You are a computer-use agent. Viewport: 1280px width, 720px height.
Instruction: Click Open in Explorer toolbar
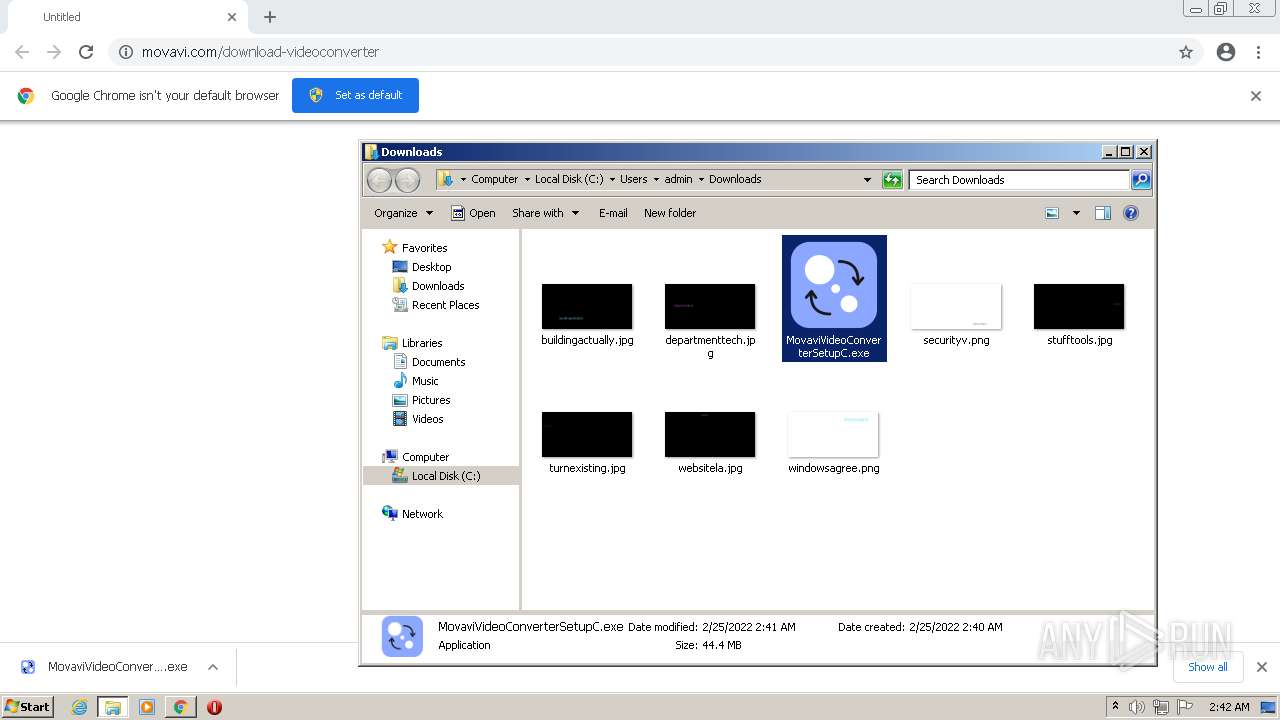(473, 213)
